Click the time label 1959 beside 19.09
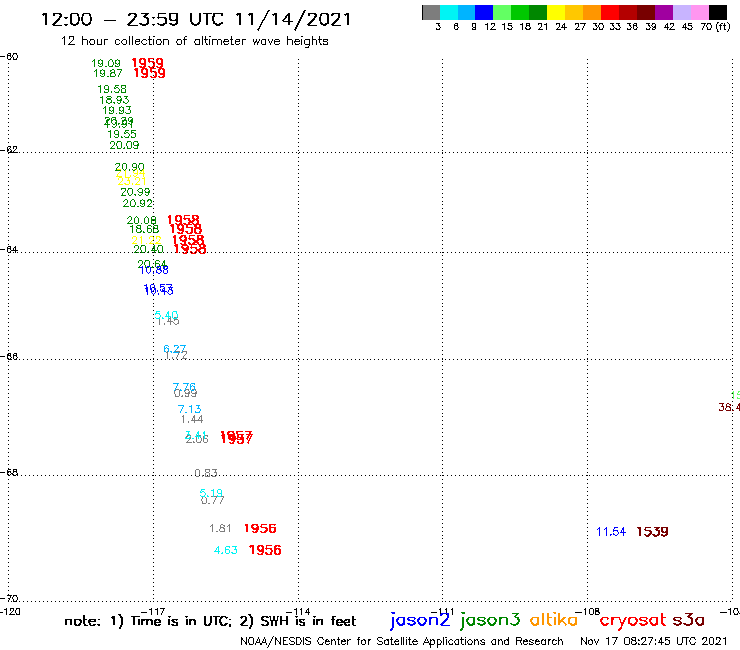Screen dimensions: 740x650 (147, 63)
